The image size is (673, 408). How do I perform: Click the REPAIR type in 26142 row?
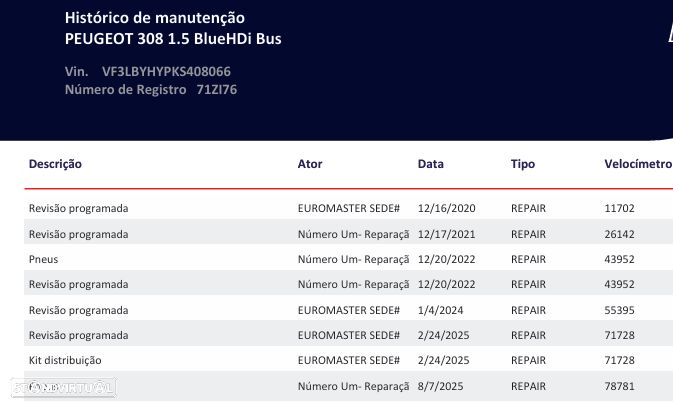528,233
